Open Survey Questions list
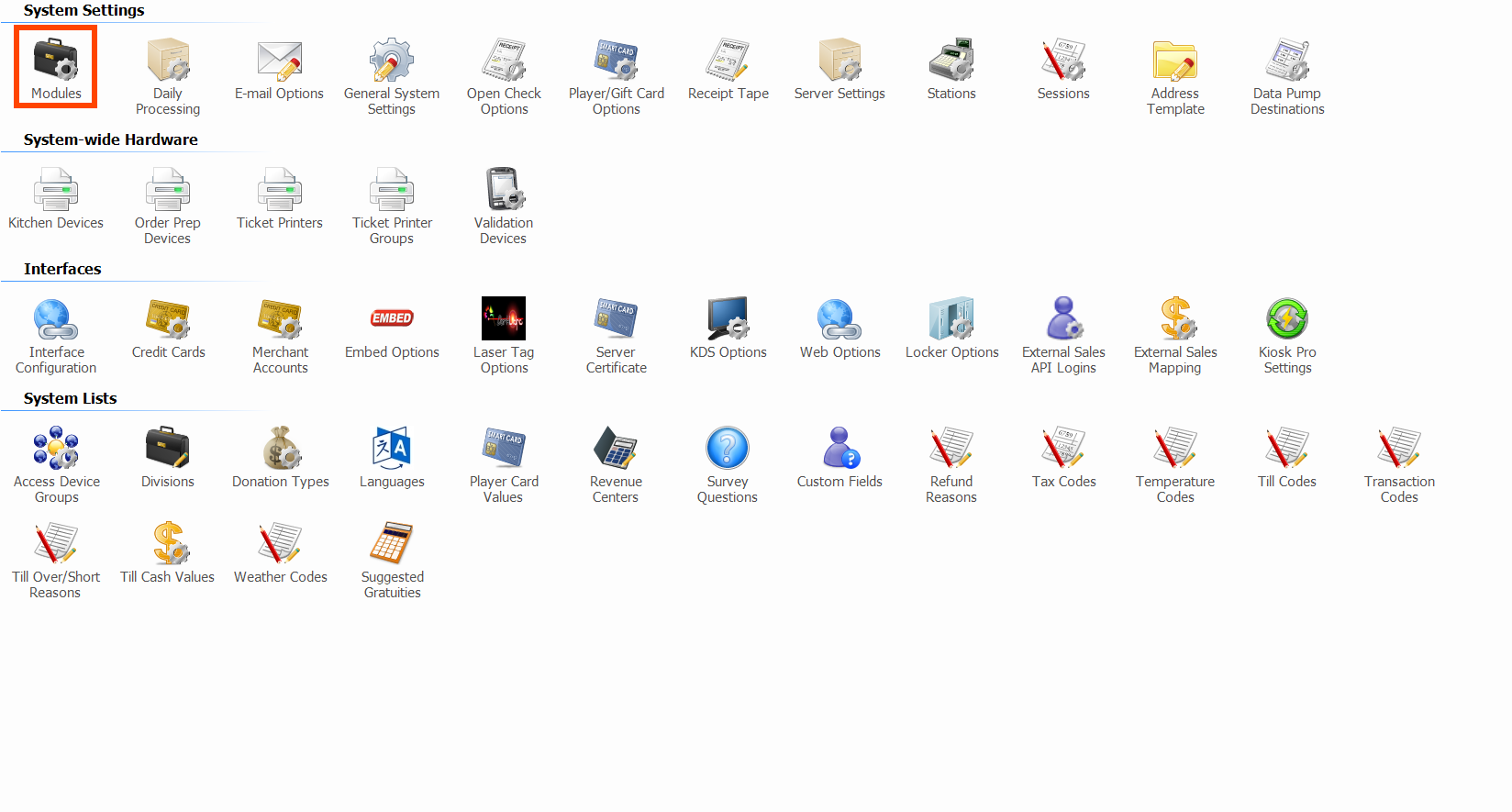The image size is (1512, 812). click(728, 449)
